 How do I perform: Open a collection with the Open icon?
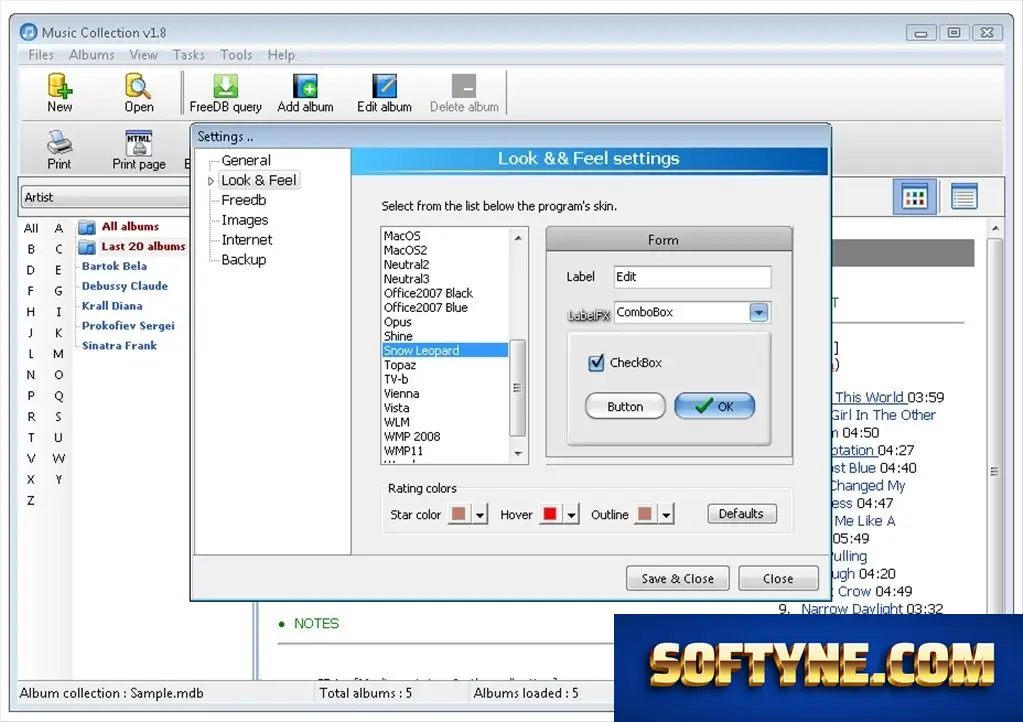[x=138, y=86]
